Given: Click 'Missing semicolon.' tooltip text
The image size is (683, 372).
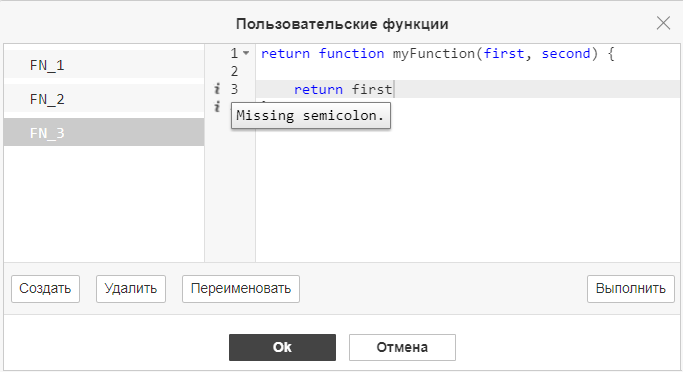Looking at the screenshot, I should [x=310, y=115].
